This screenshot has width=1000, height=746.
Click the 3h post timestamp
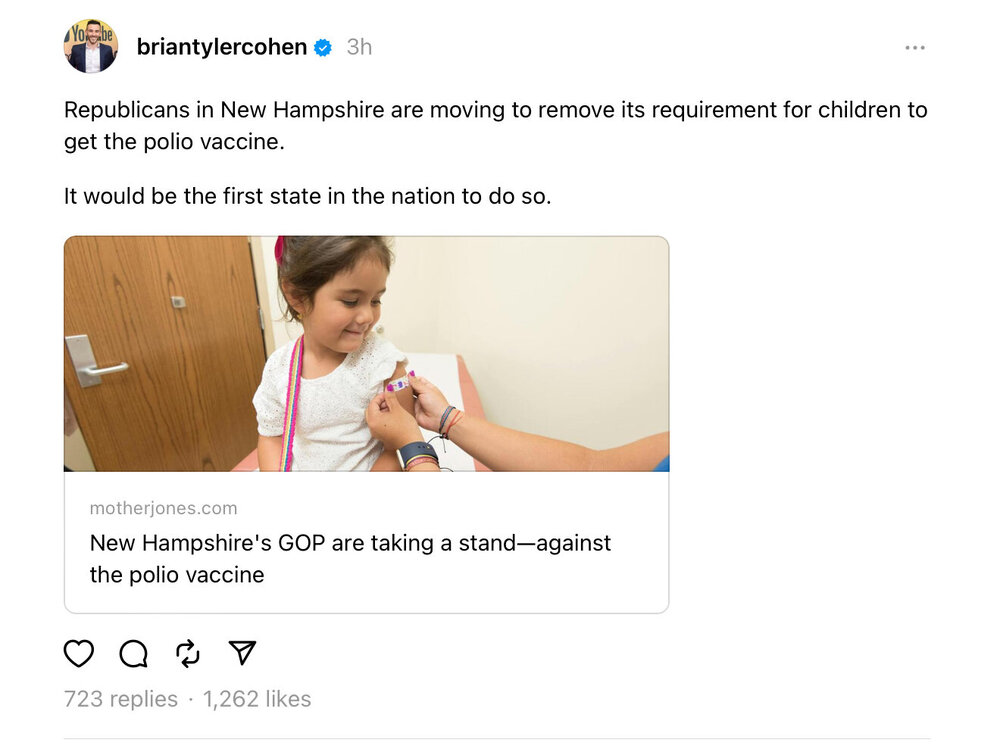click(x=359, y=47)
